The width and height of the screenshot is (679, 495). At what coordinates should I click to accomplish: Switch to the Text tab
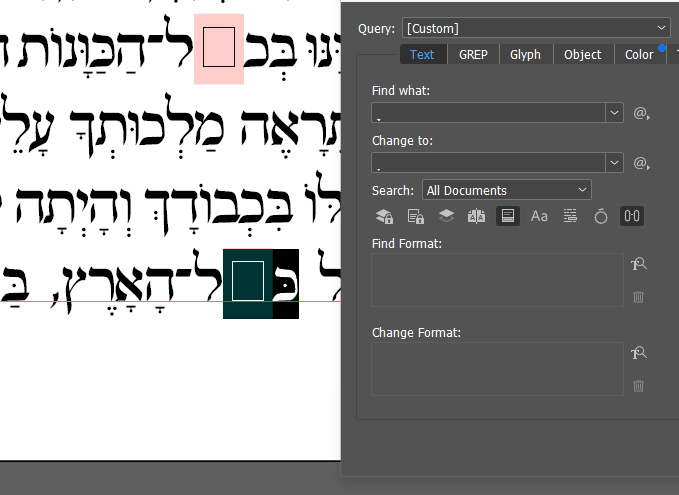coord(422,55)
